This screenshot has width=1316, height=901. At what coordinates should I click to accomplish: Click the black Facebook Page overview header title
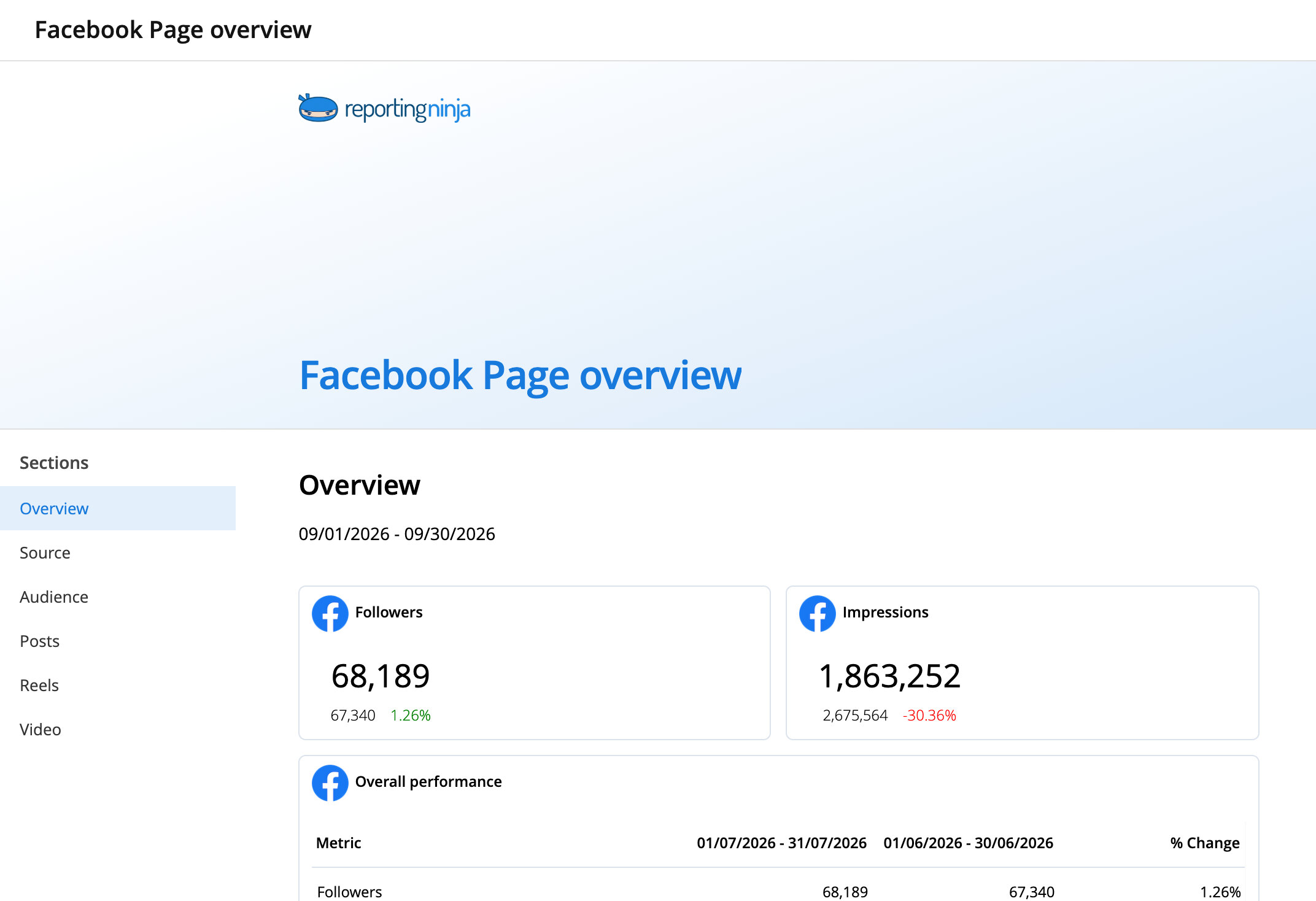(173, 30)
